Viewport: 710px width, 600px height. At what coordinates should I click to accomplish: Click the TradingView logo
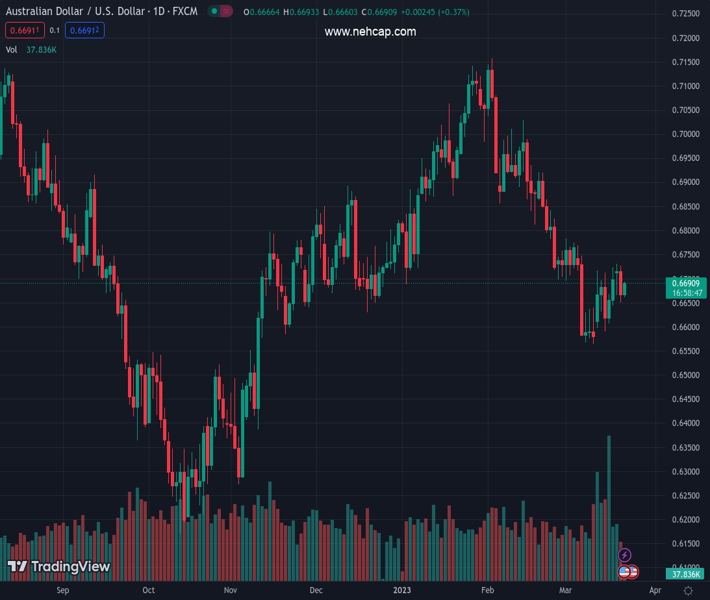tap(58, 567)
